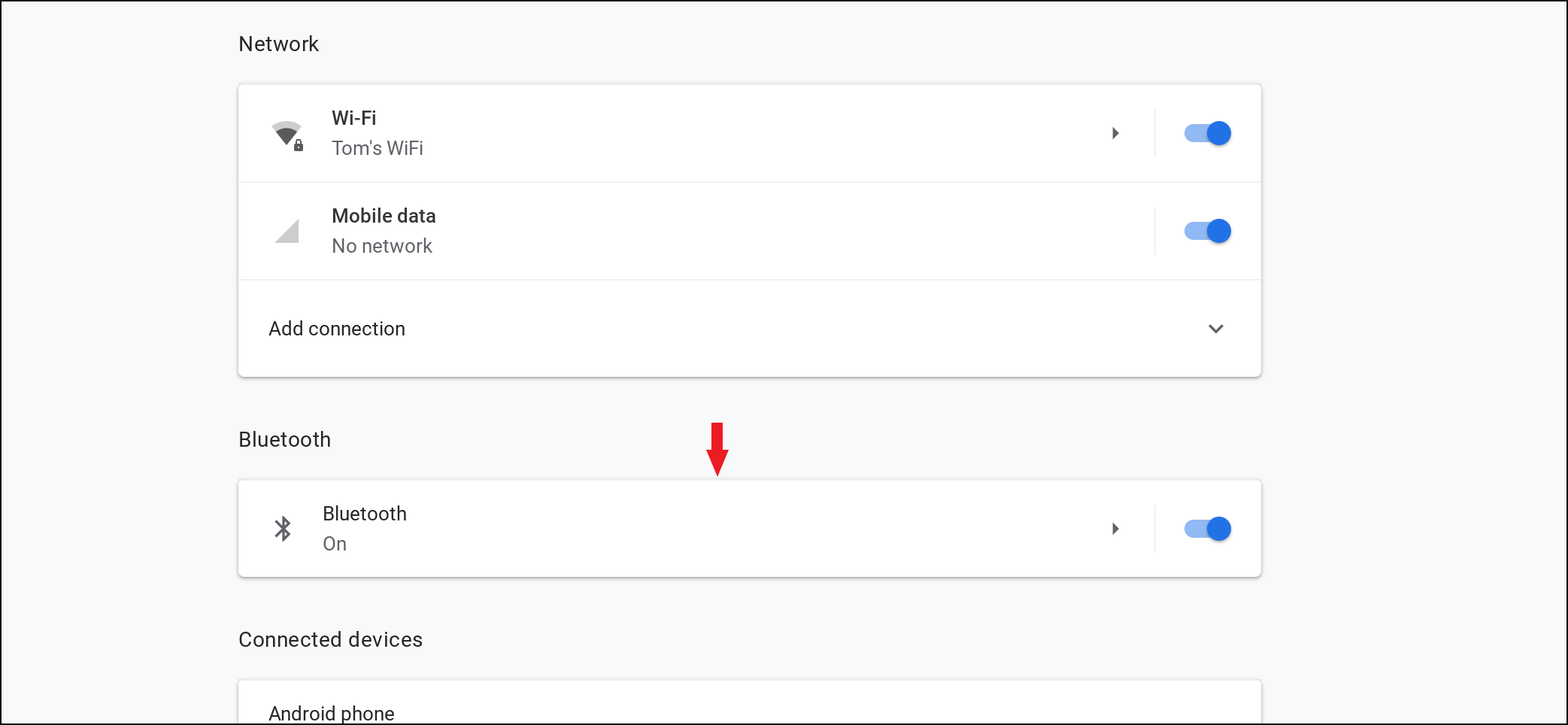
Task: Click the Bluetooth symbol icon
Action: [x=283, y=529]
